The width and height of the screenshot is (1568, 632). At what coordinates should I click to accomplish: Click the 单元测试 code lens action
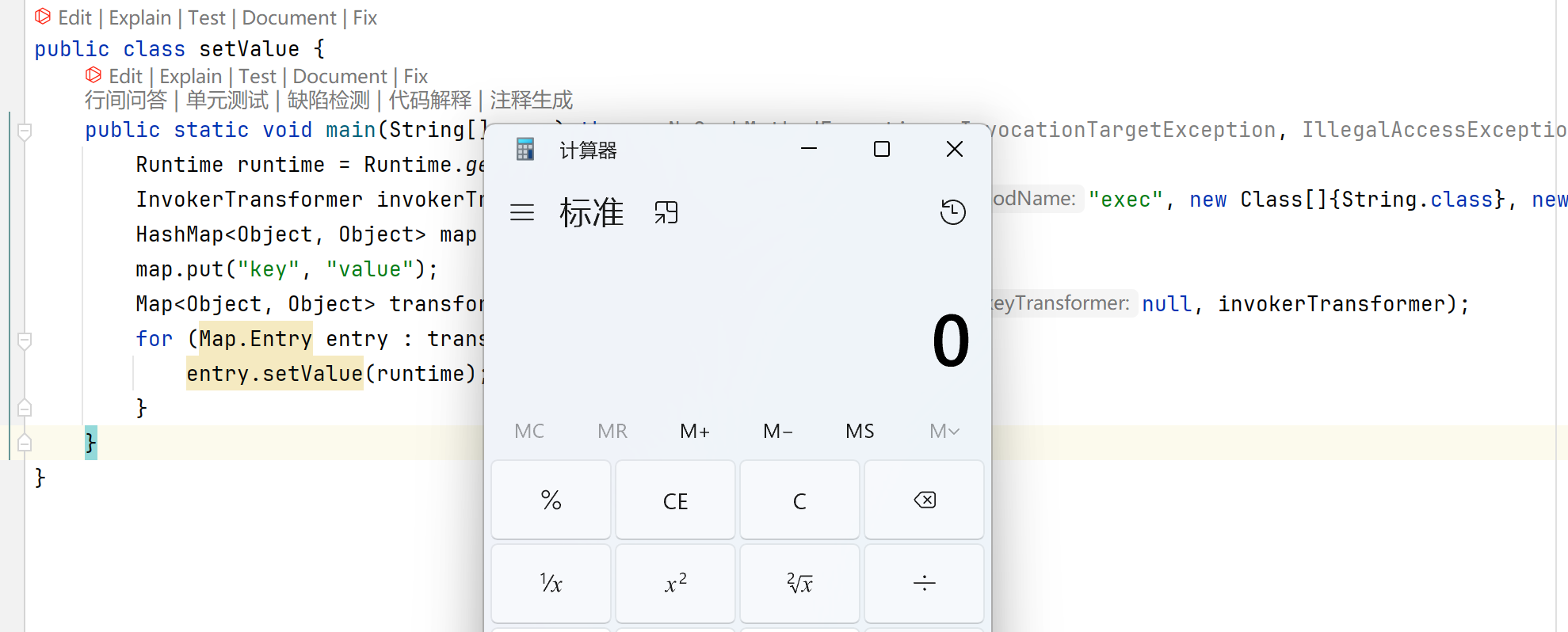pos(227,101)
